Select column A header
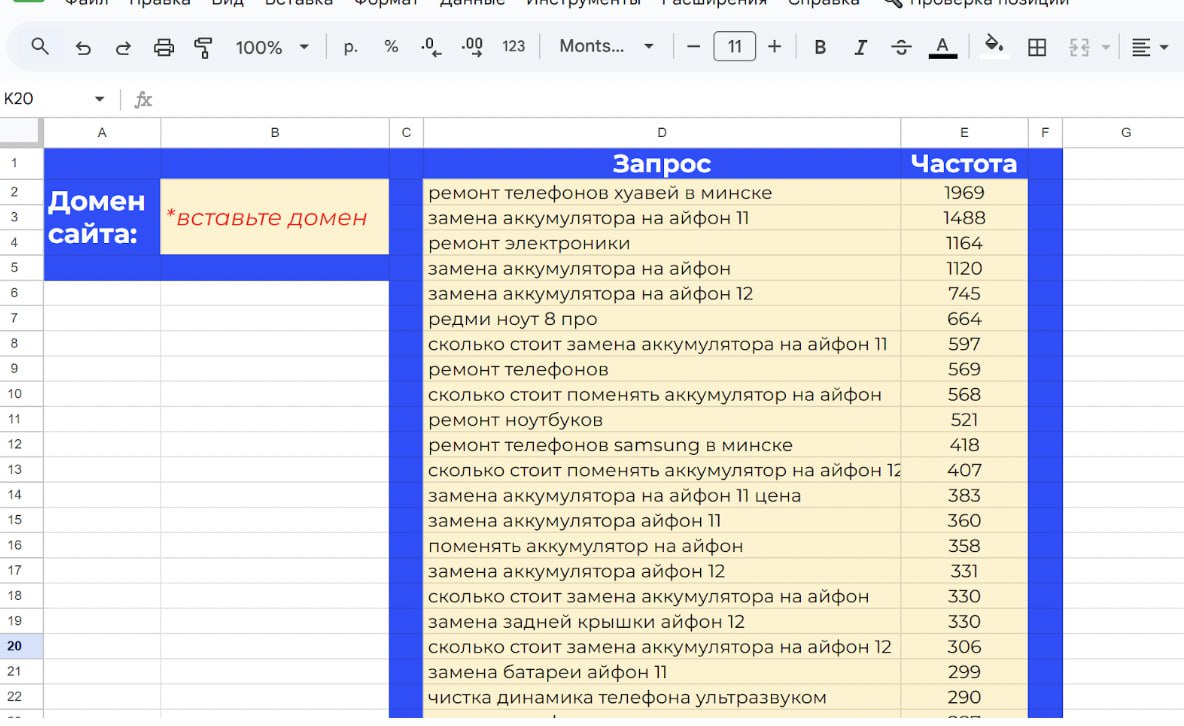This screenshot has height=726, width=1184. pyautogui.click(x=102, y=133)
